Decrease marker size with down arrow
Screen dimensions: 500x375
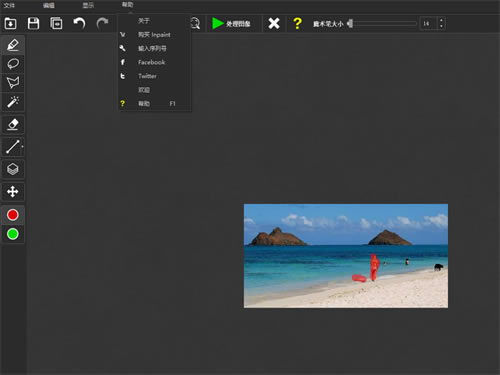point(441,27)
